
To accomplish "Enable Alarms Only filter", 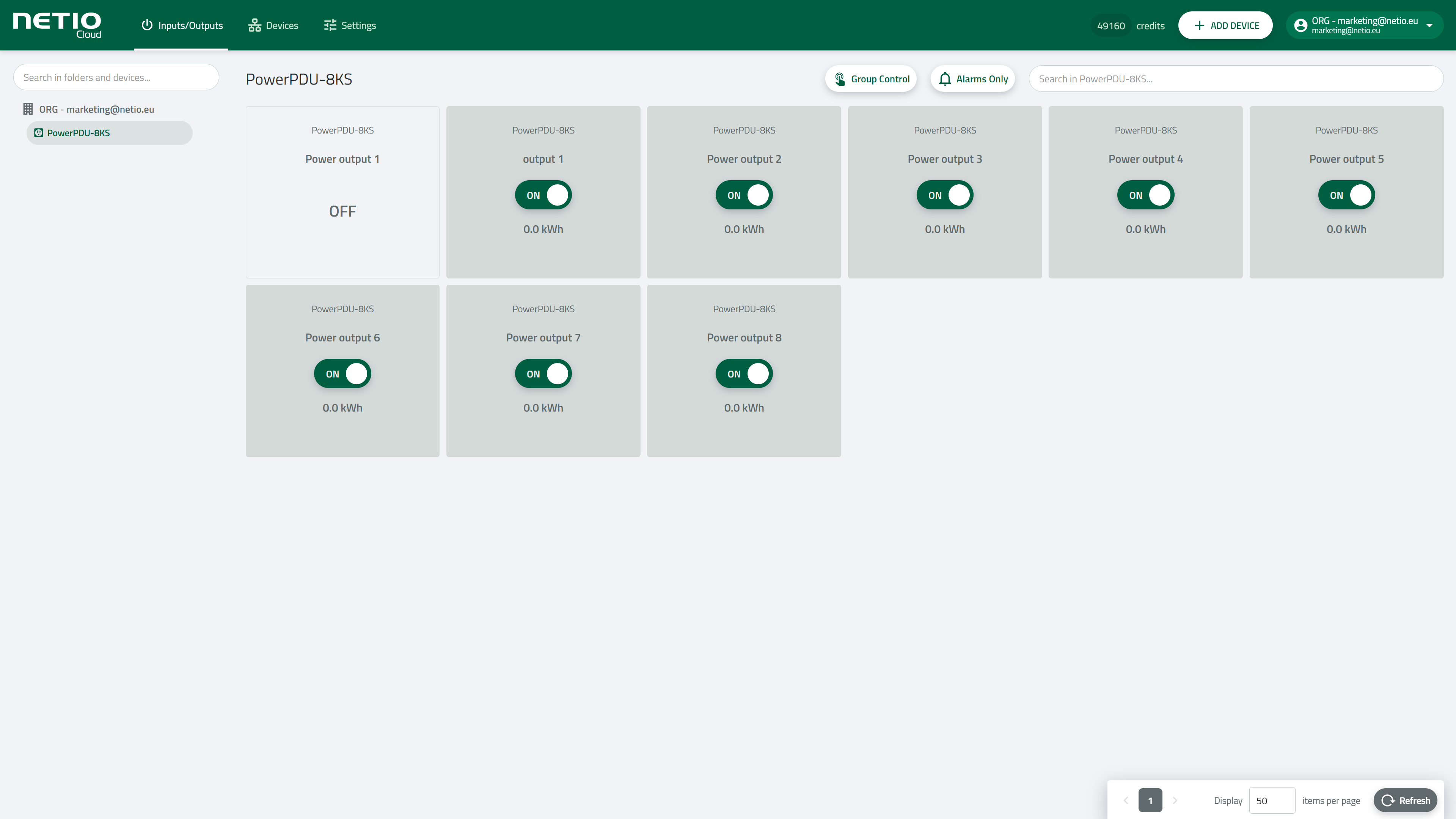I will (x=973, y=79).
